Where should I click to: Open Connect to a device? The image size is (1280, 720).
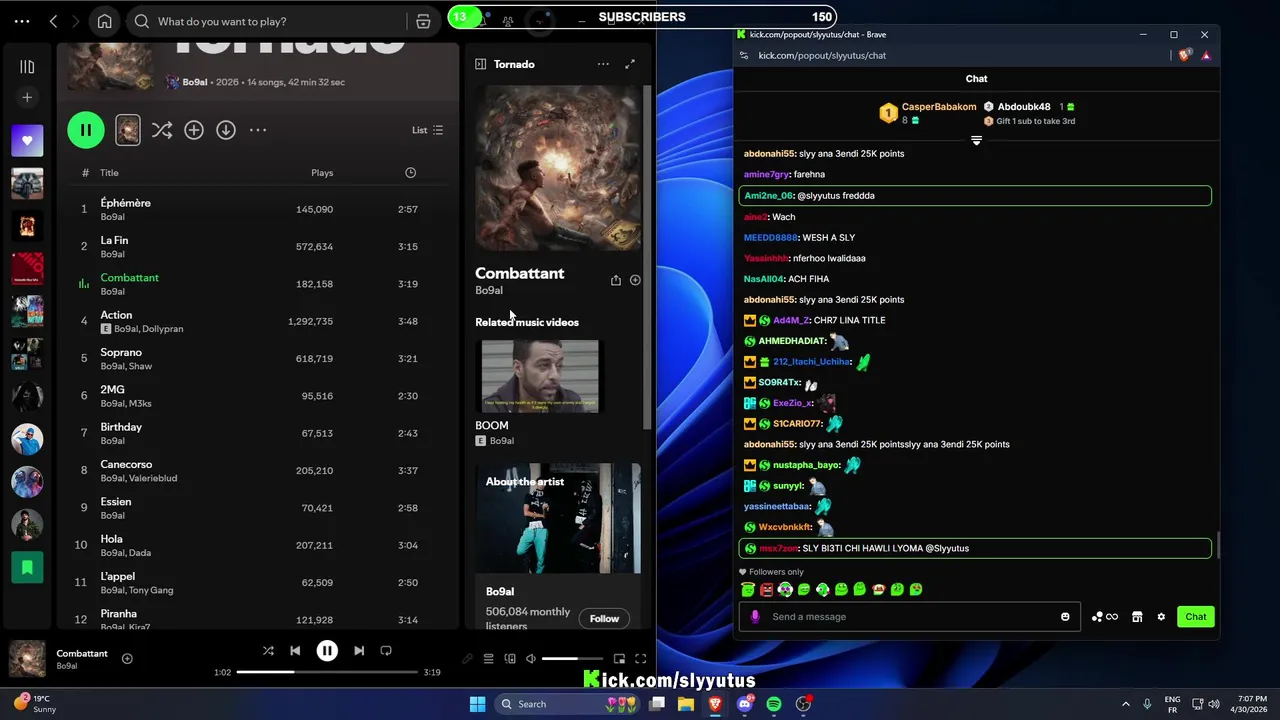coord(510,659)
